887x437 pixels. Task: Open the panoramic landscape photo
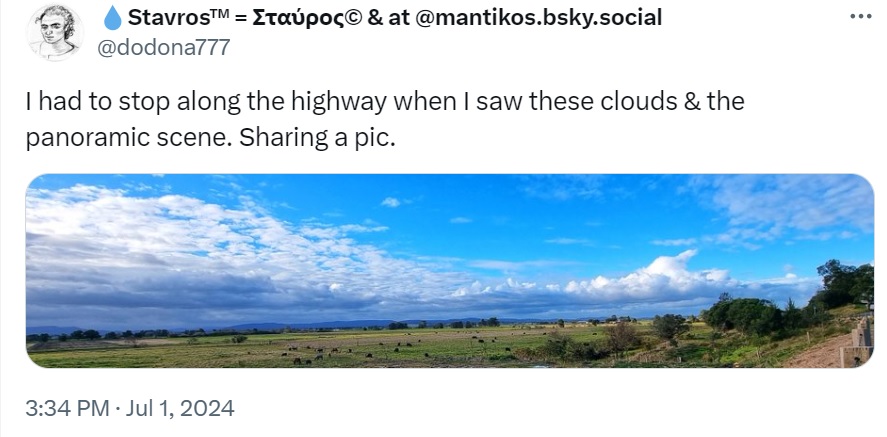449,271
